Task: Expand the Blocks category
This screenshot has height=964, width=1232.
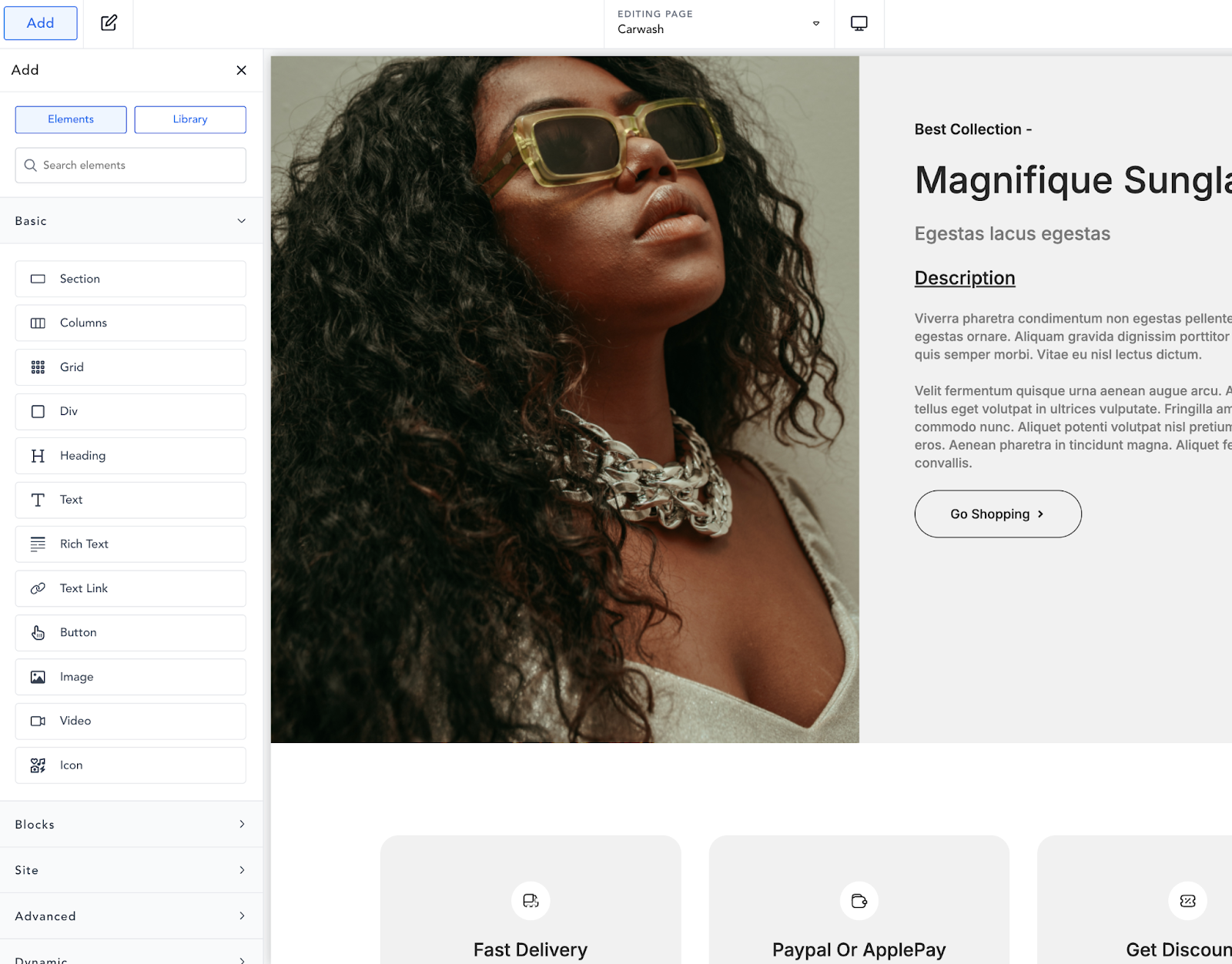Action: pos(131,824)
